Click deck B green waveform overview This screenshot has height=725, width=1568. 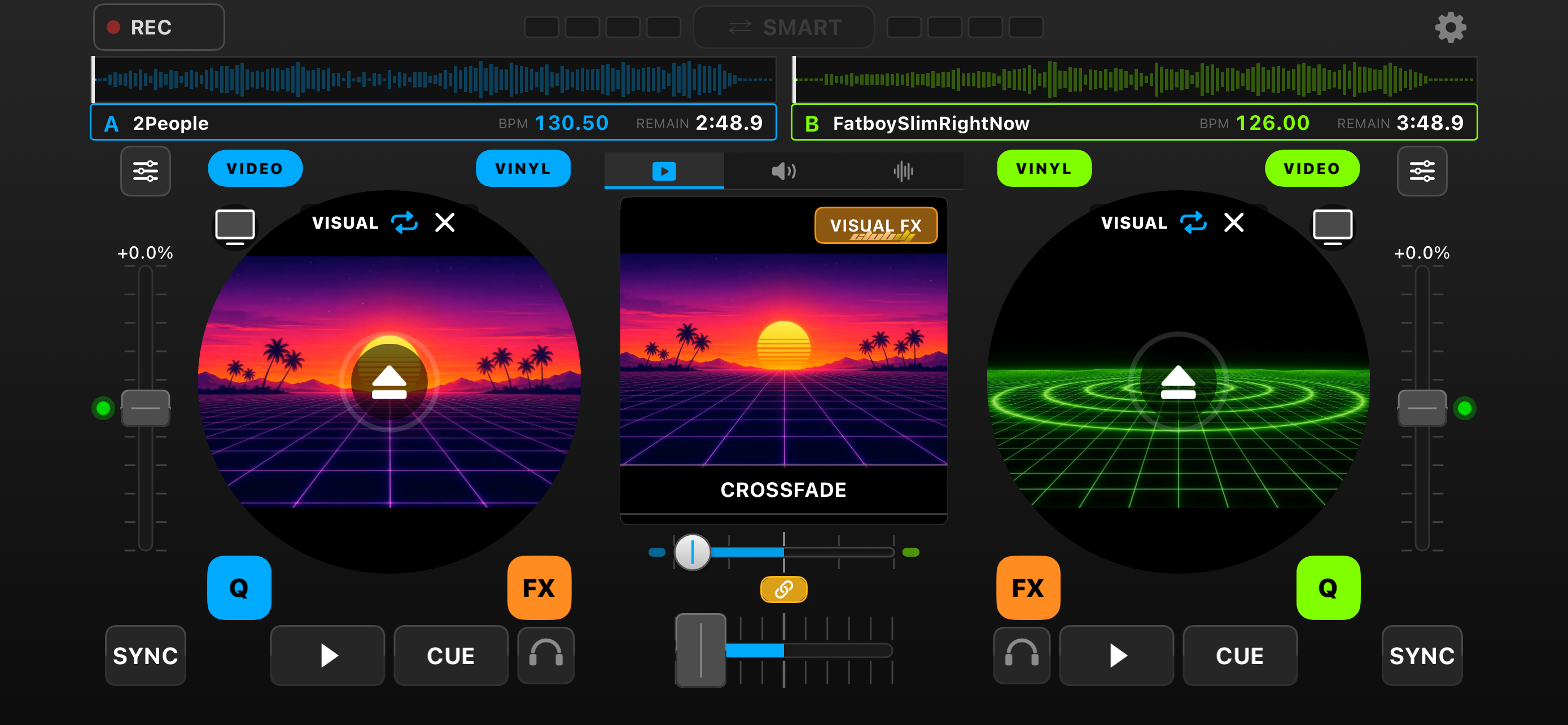[x=1135, y=79]
